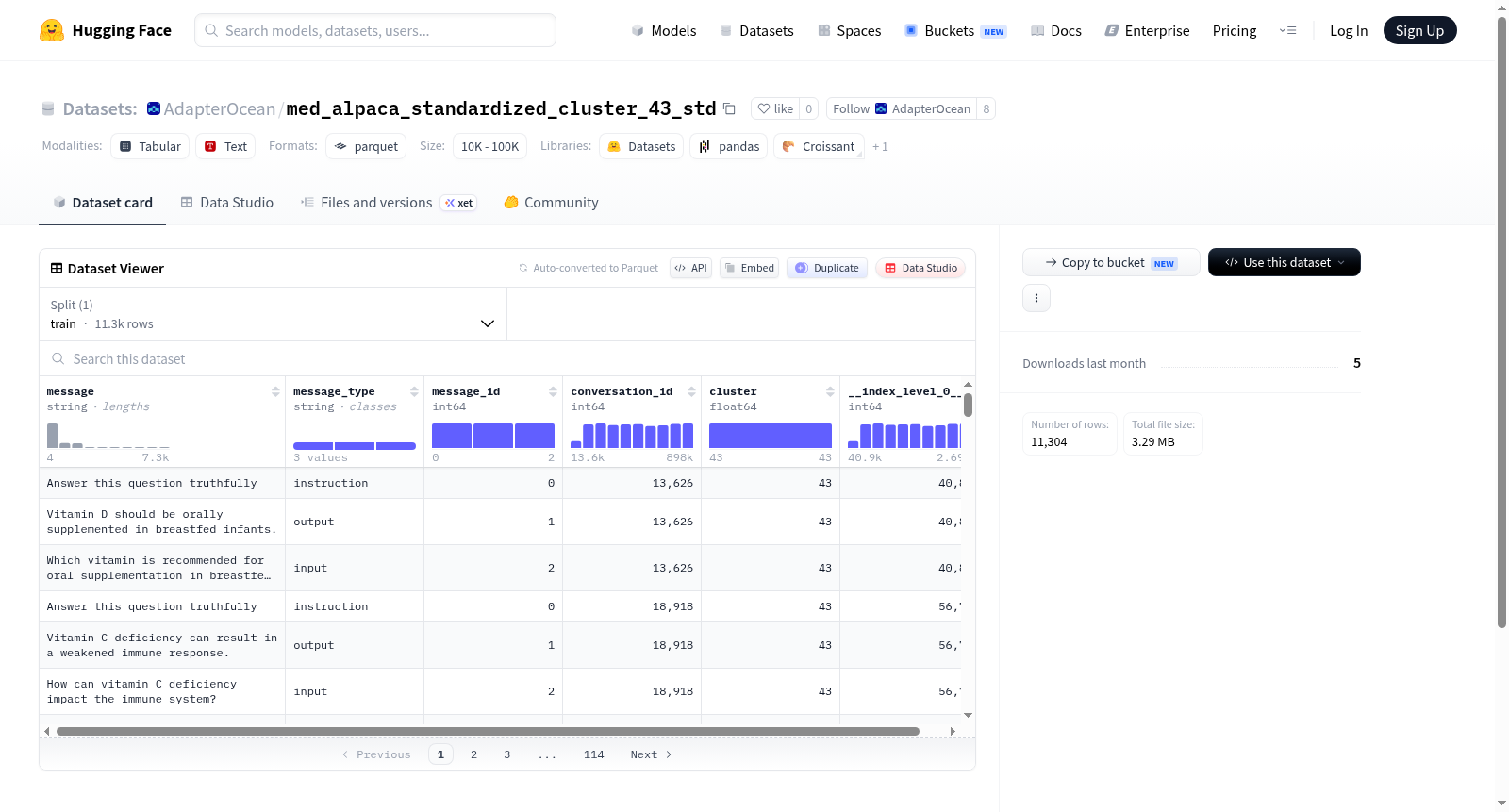Go to page 2 of results
Screen dimensions: 1509x812
473,754
